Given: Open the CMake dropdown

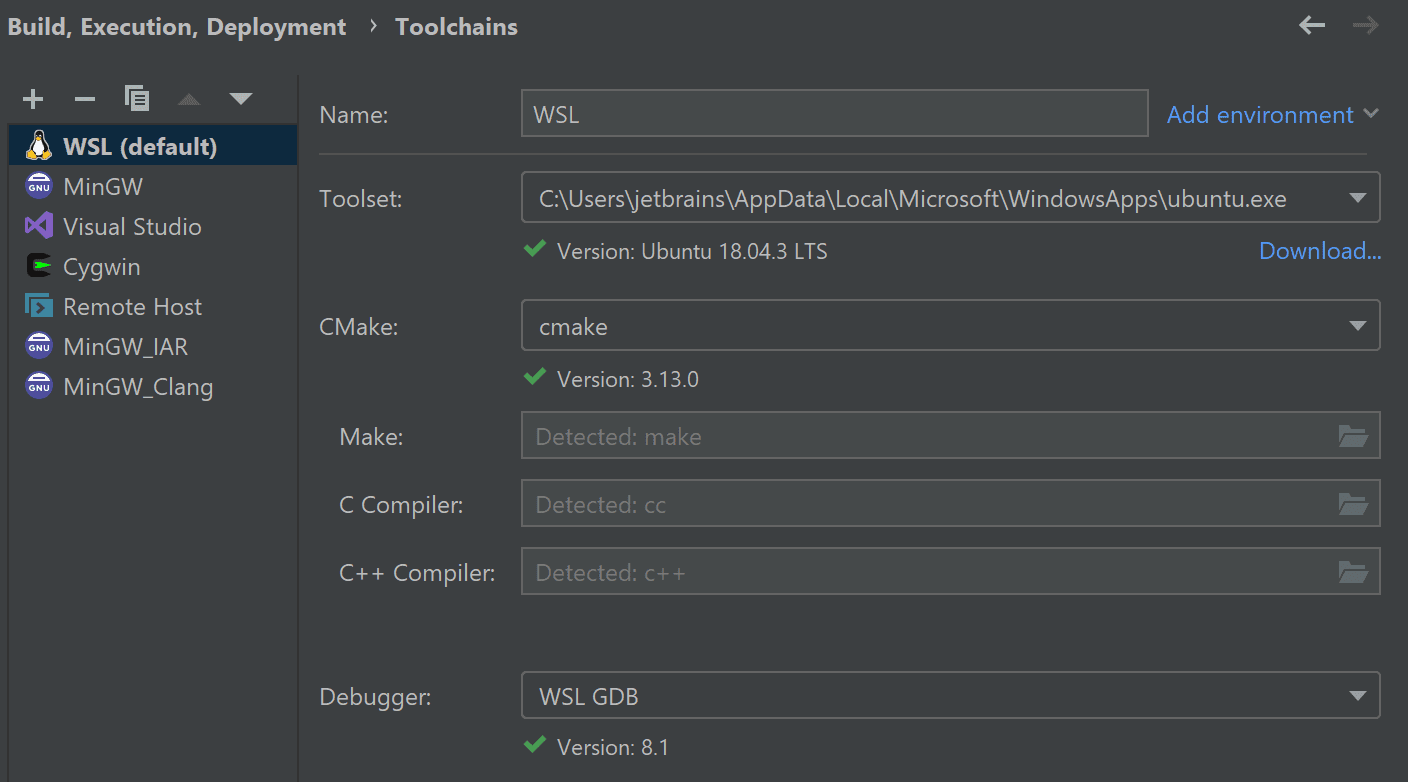Looking at the screenshot, I should (x=950, y=326).
